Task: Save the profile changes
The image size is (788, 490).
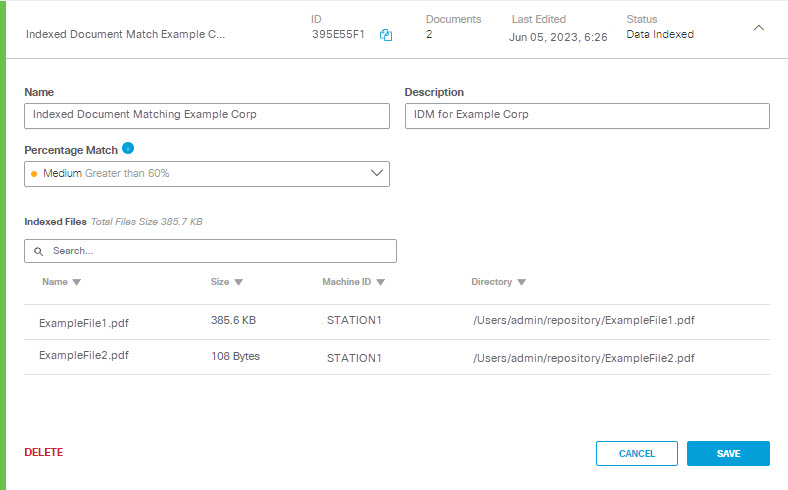Action: click(728, 453)
